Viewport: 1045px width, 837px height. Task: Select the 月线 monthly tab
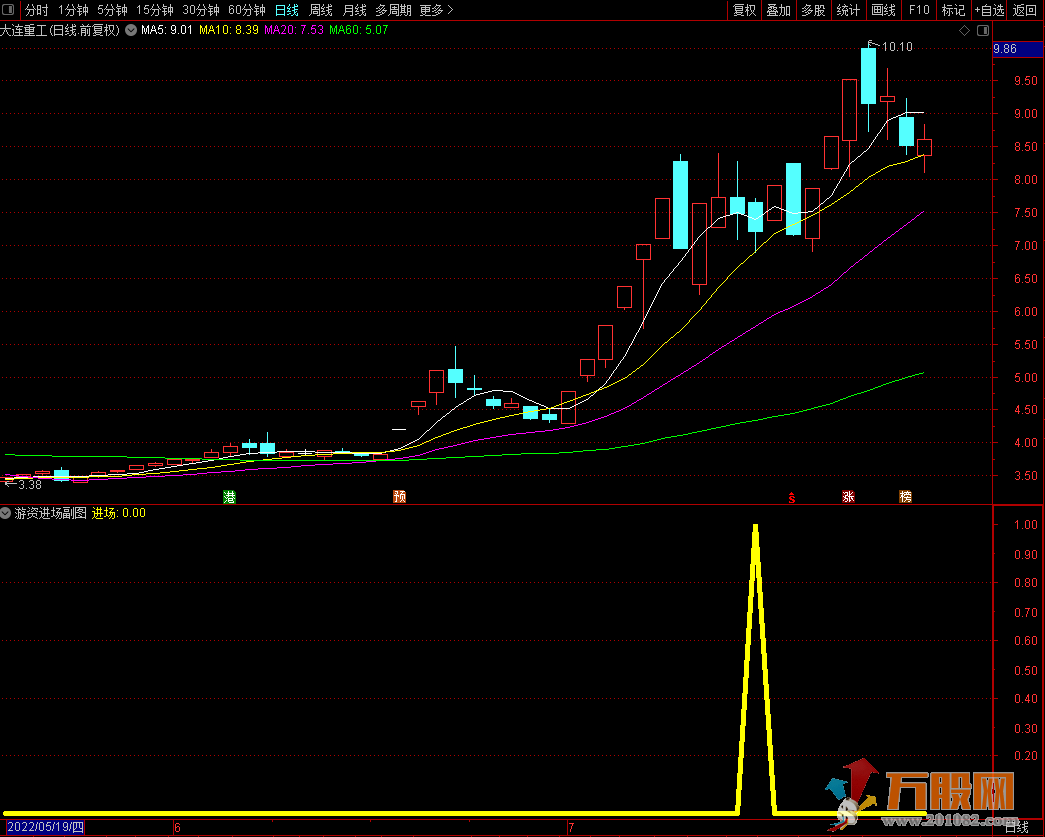pos(355,10)
